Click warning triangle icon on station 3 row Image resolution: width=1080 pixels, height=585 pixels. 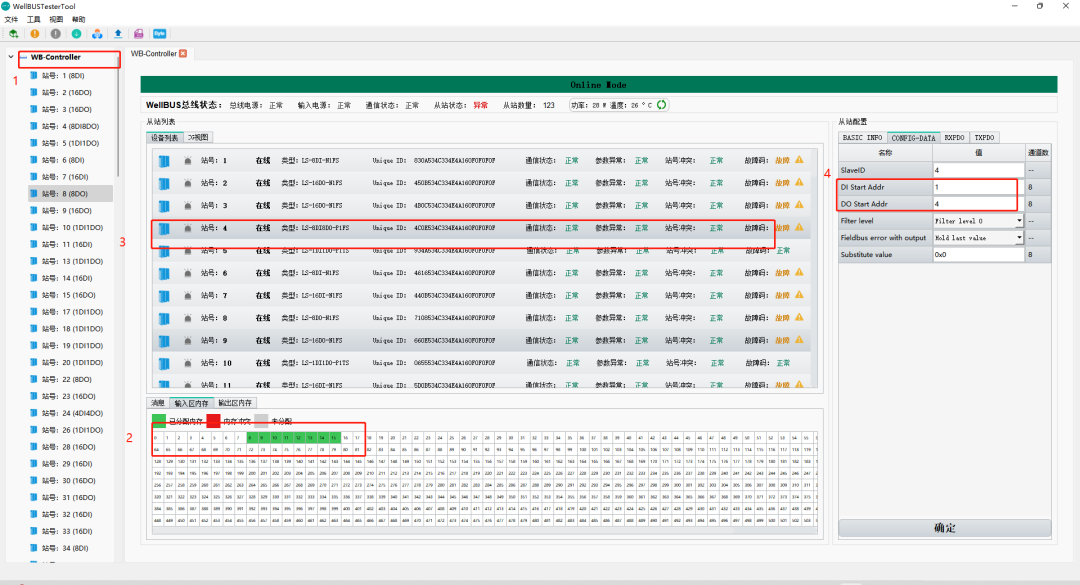coord(799,205)
